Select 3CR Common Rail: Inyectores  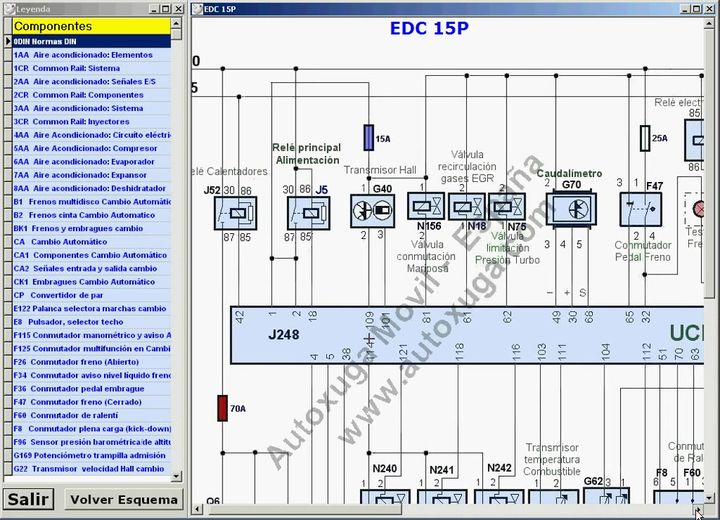(x=92, y=121)
